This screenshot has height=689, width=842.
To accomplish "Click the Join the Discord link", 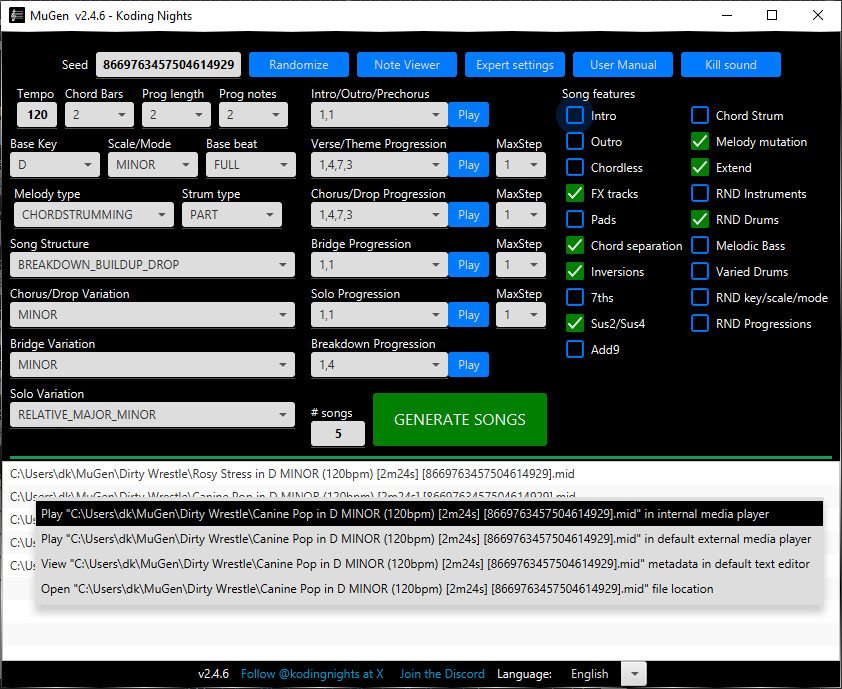I will pos(442,673).
